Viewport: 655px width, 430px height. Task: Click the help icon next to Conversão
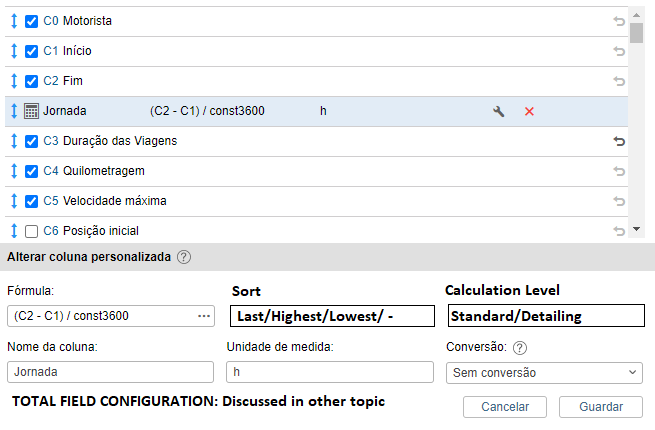pos(519,348)
